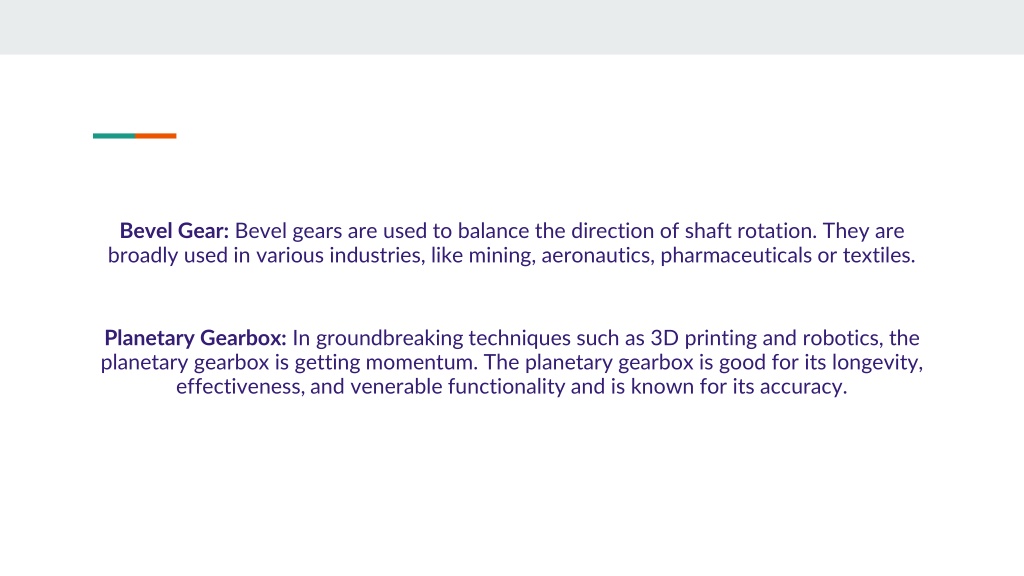The width and height of the screenshot is (1024, 576).
Task: Click the word "longevity" in the second paragraph
Action: point(877,362)
